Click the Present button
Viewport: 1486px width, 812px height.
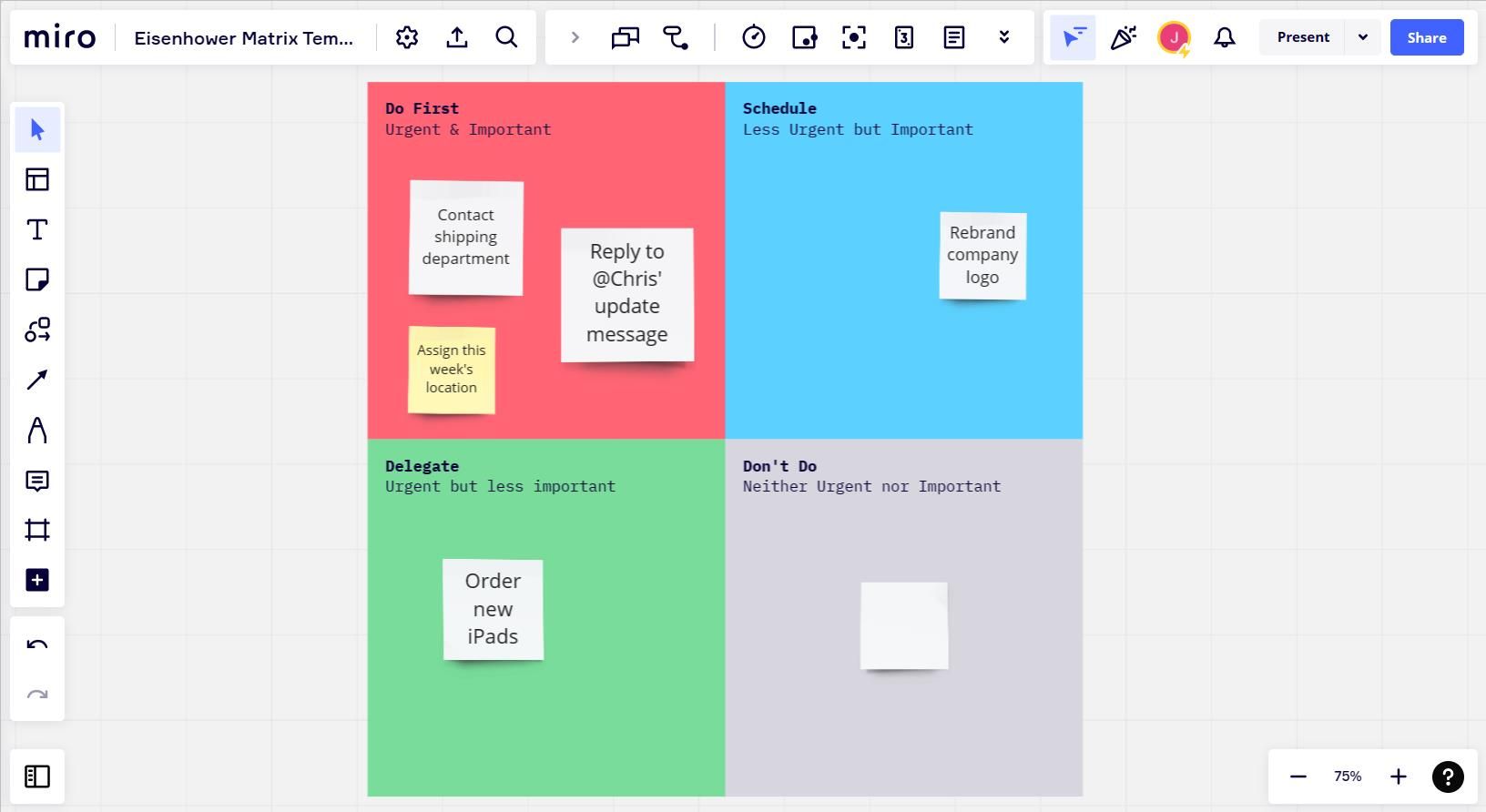1303,37
